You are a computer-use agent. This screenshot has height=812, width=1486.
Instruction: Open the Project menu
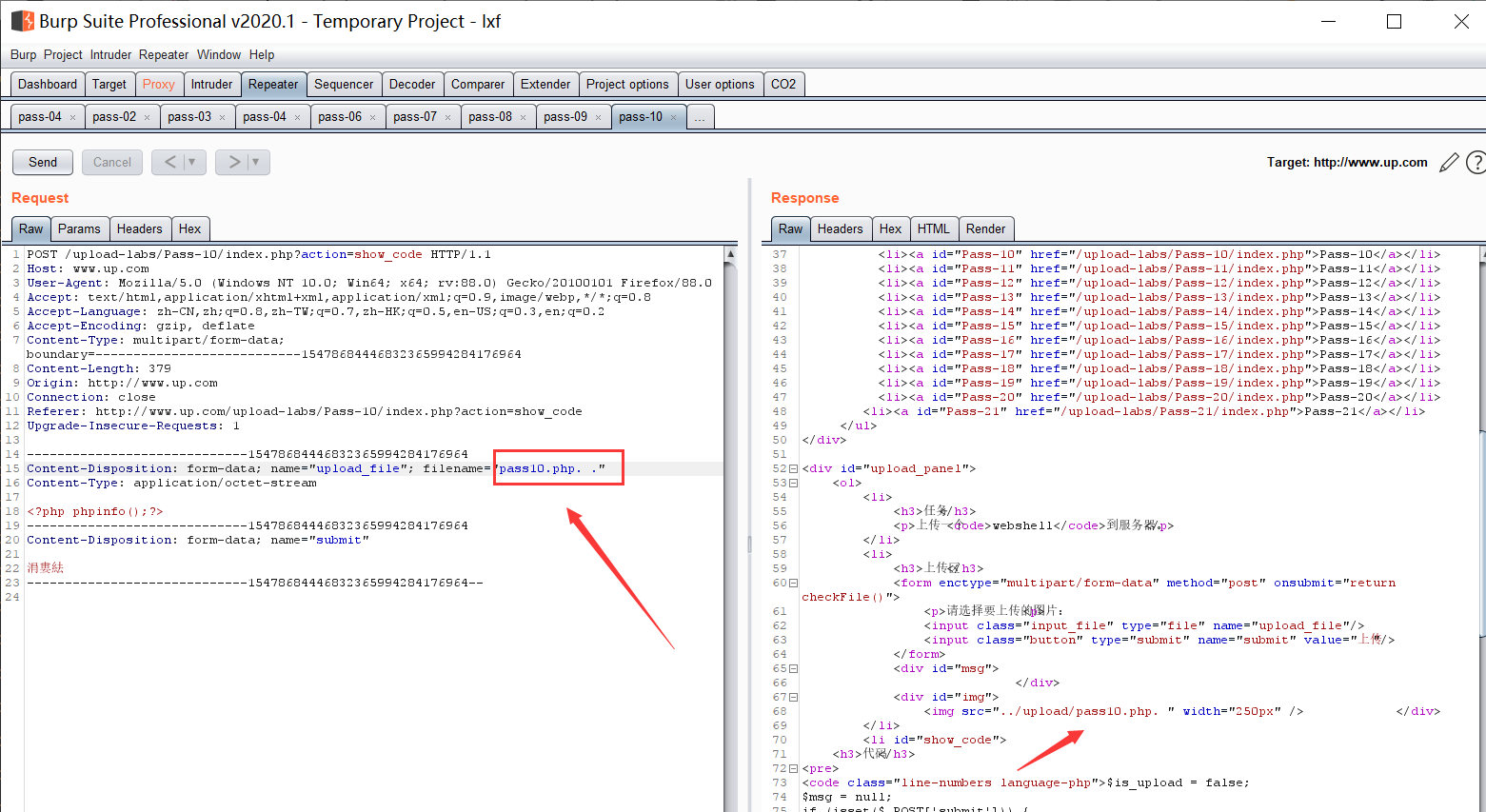[63, 54]
